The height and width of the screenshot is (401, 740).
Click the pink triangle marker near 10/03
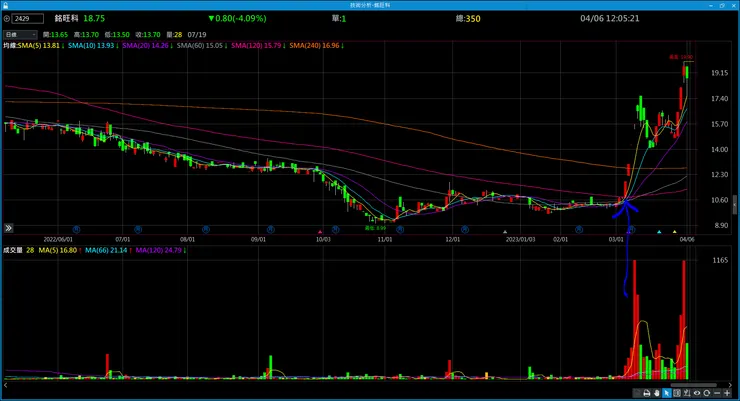320,232
